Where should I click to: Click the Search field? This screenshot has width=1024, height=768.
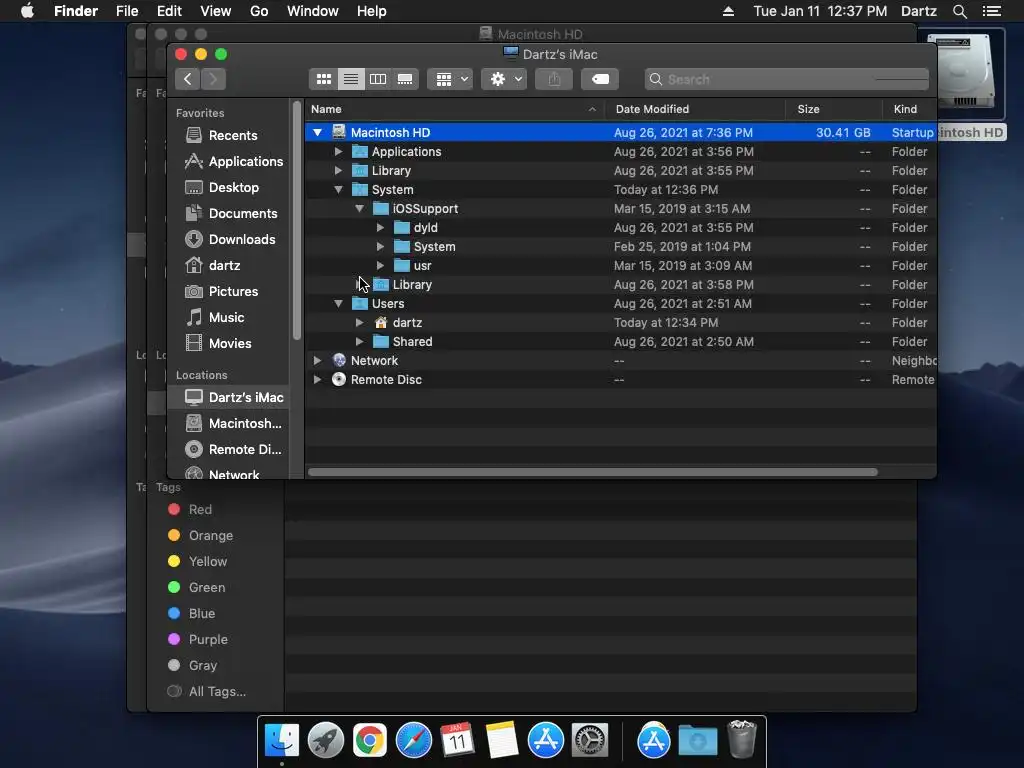pos(786,79)
